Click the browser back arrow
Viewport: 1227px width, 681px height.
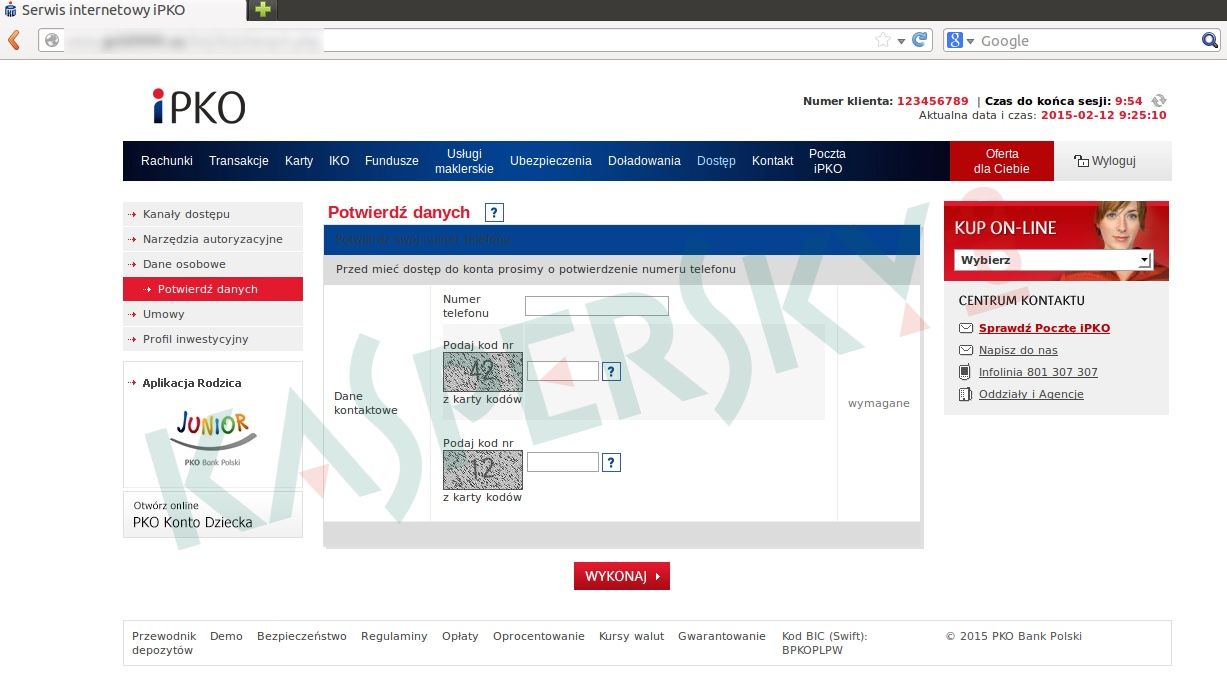click(14, 41)
